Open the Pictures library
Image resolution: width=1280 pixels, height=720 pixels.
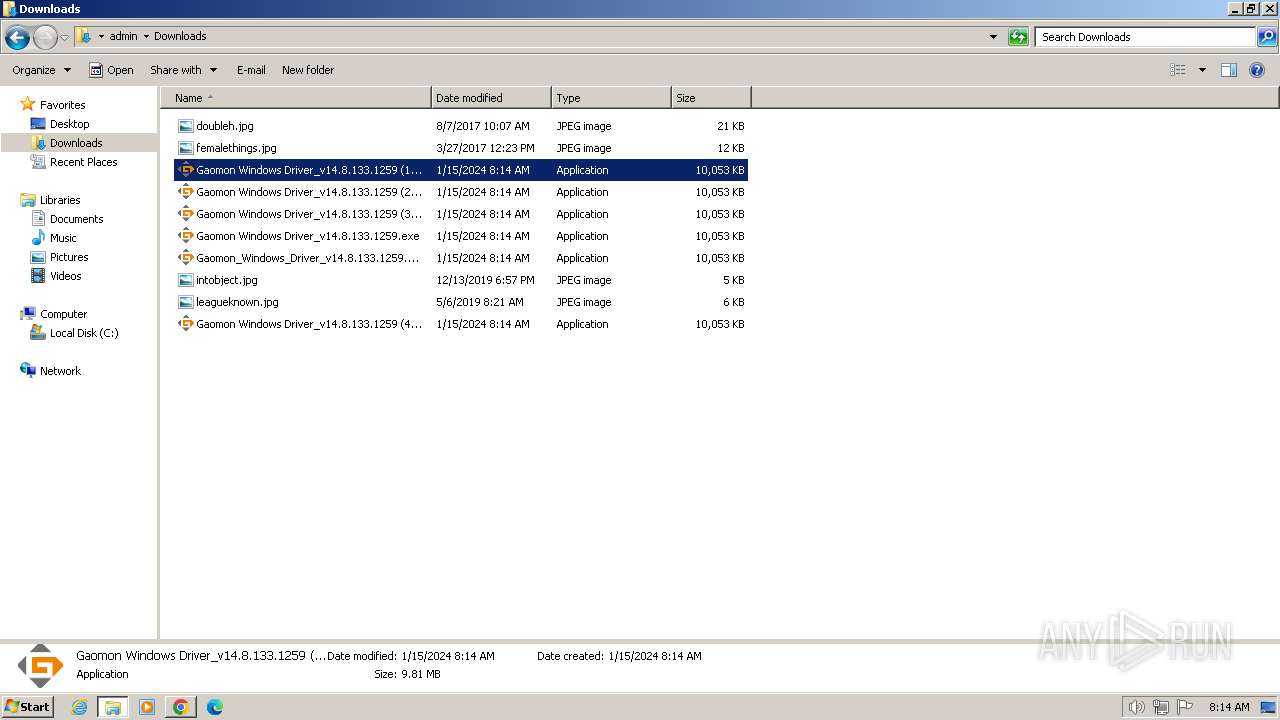(x=69, y=257)
